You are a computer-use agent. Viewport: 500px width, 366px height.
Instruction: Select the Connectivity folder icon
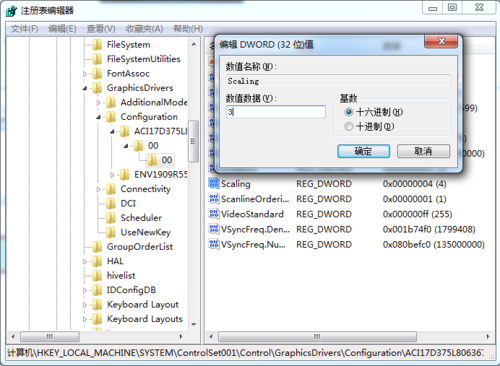[111, 189]
